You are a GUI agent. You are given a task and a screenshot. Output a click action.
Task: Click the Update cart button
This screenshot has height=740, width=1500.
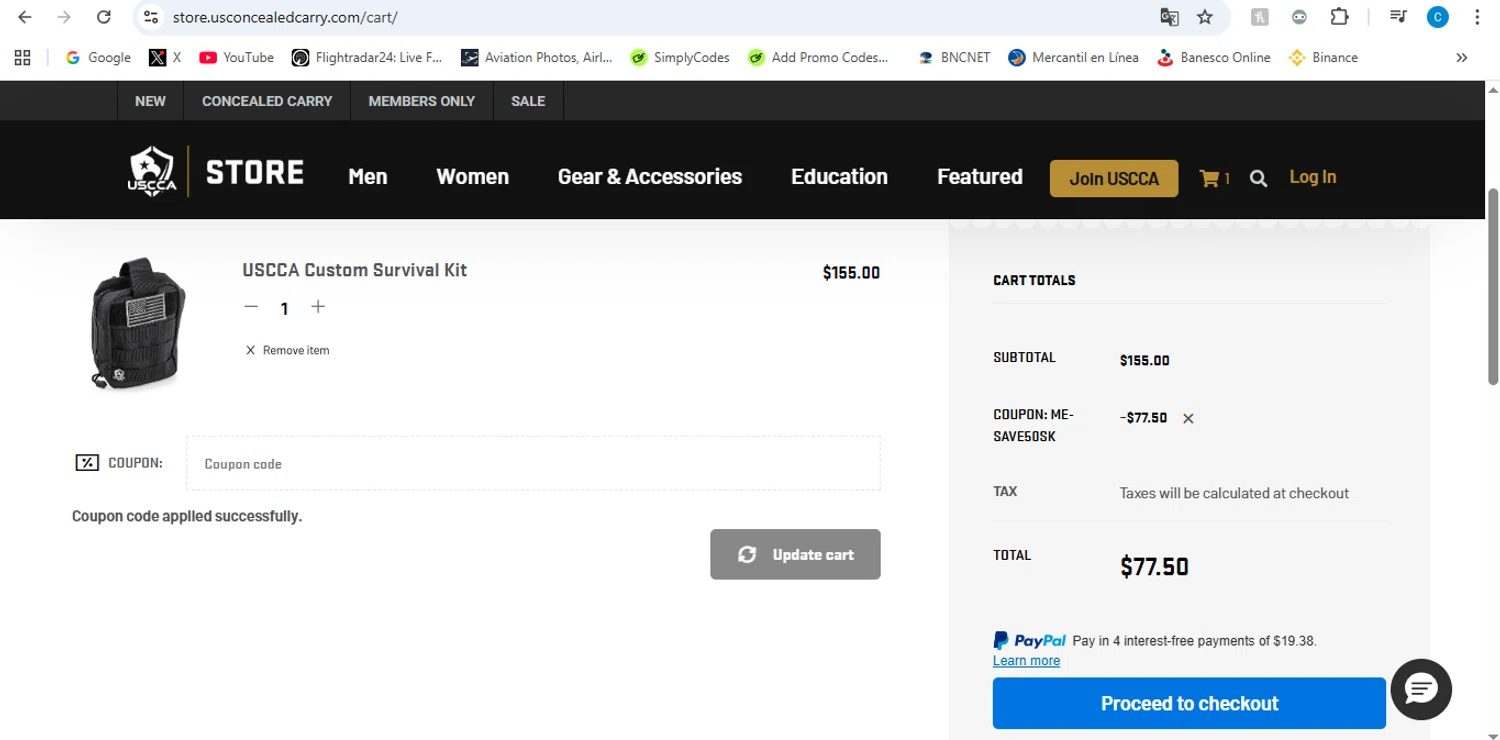[x=796, y=554]
